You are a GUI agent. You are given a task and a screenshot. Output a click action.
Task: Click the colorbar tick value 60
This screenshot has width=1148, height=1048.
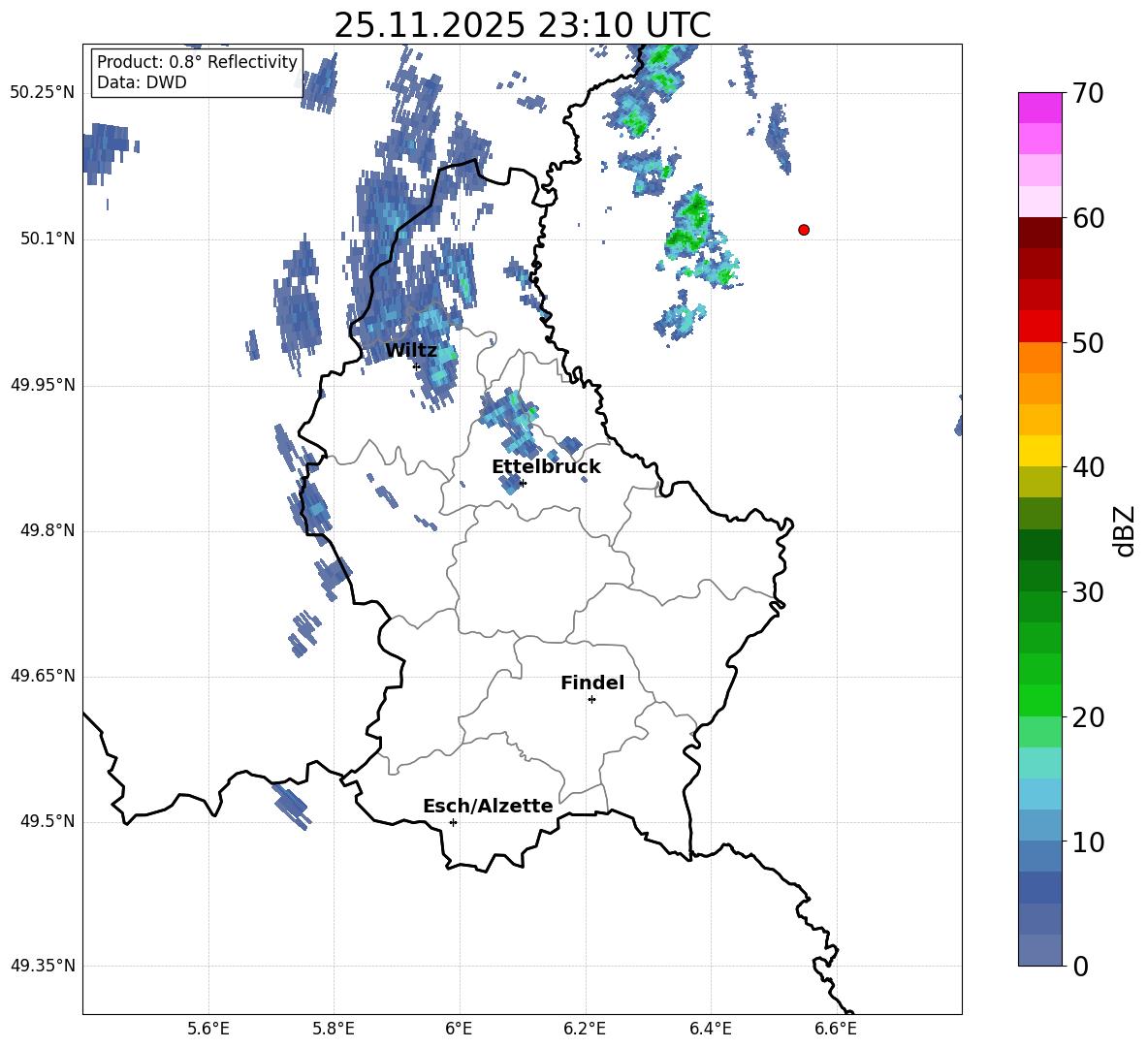click(x=1088, y=218)
